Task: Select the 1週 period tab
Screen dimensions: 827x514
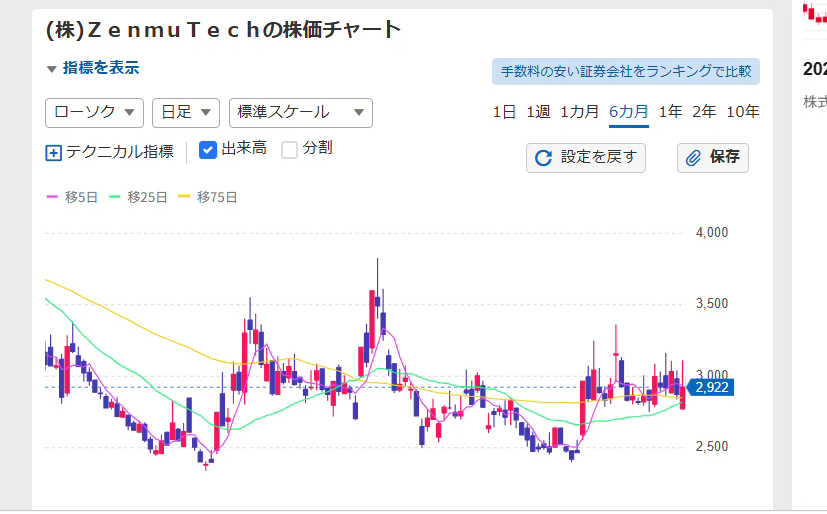Action: click(538, 112)
